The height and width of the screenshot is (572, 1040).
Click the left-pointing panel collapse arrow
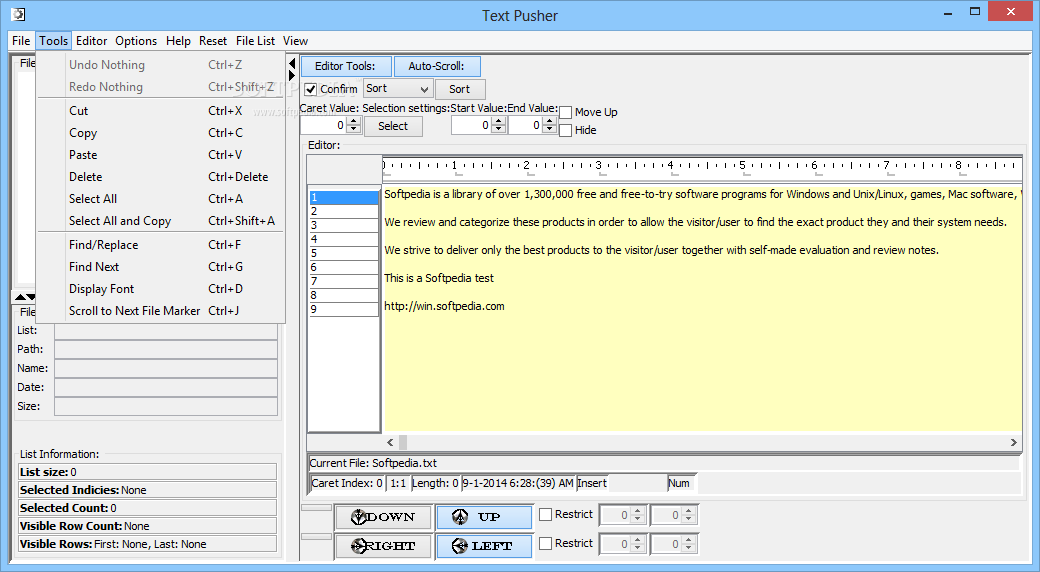coord(292,63)
